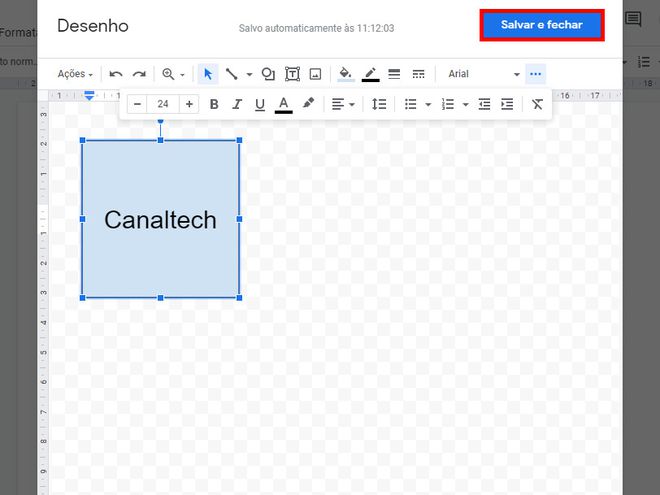Click the Salvar e fechar button
Image resolution: width=660 pixels, height=495 pixels.
click(x=542, y=25)
